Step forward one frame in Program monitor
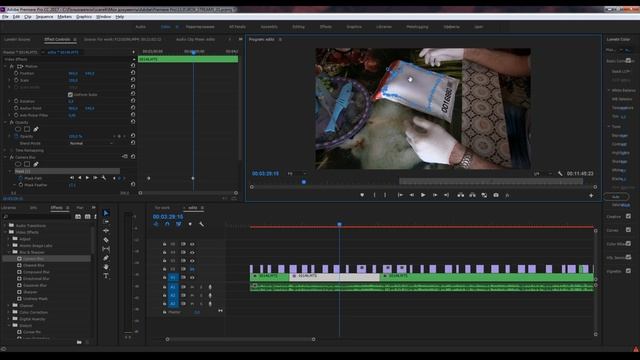Viewport: 640px width, 360px height. pos(435,195)
